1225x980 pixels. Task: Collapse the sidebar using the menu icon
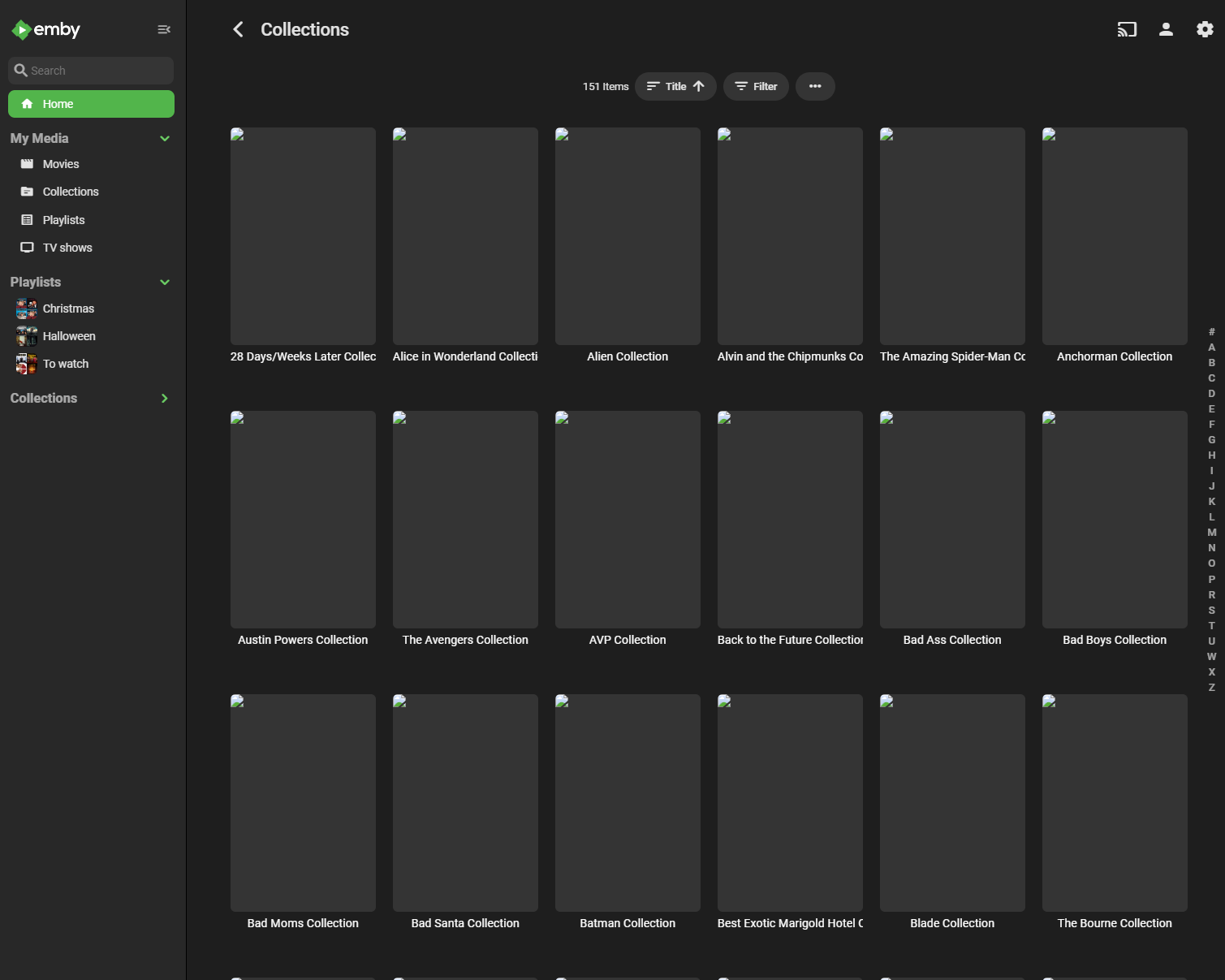pyautogui.click(x=164, y=30)
